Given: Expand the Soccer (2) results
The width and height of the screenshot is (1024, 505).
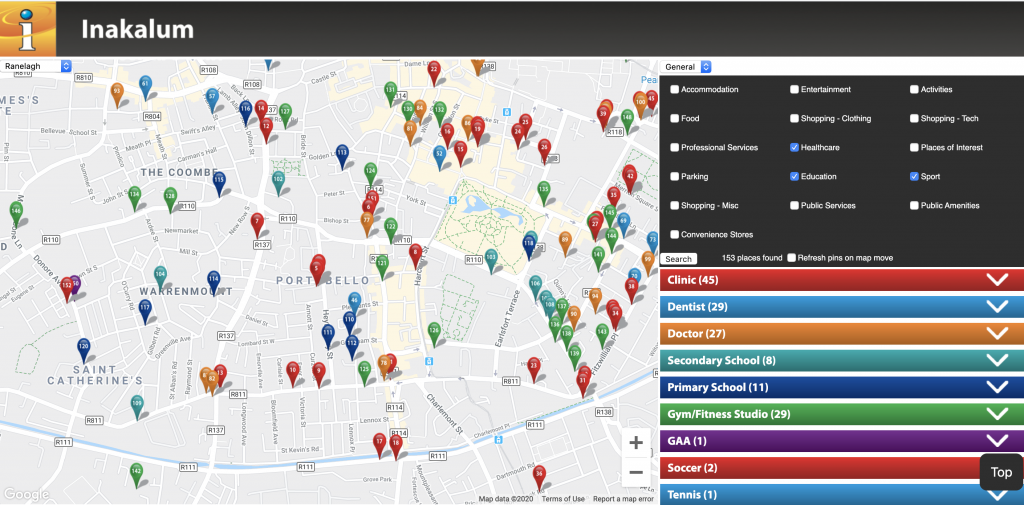Looking at the screenshot, I should 842,467.
